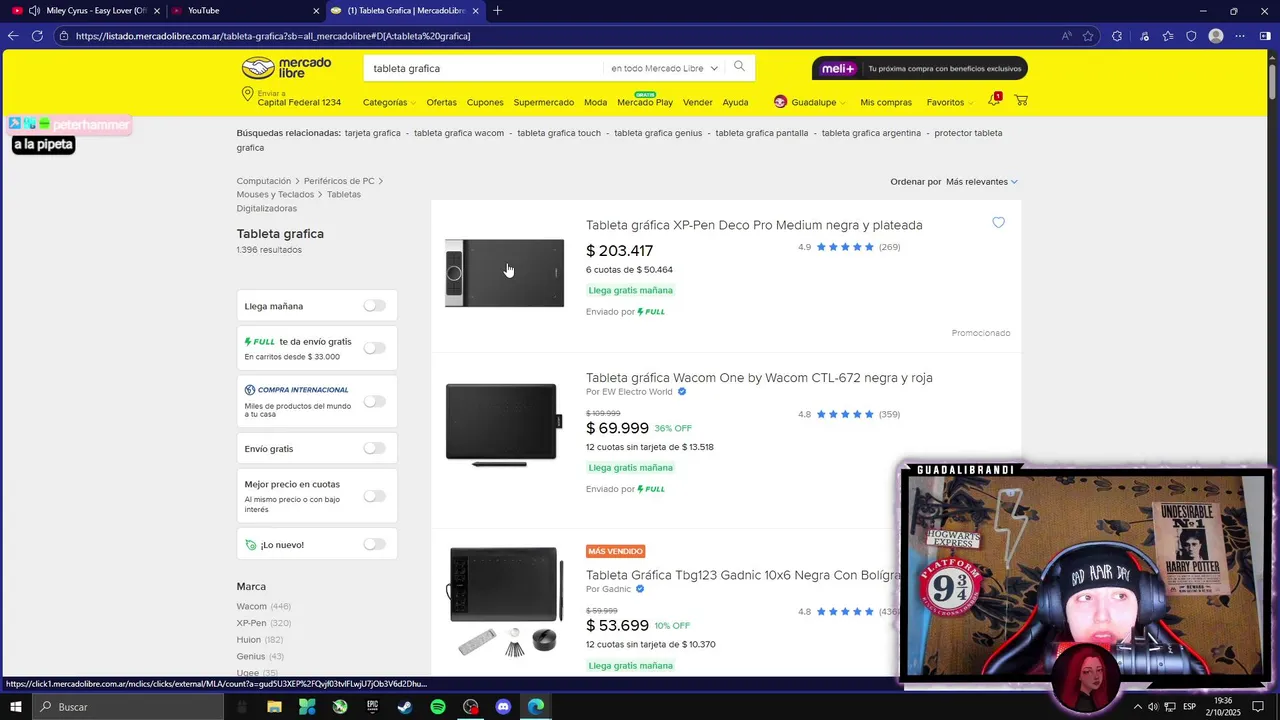This screenshot has width=1280, height=720.
Task: Open the Guadalupe account dropdown
Action: [x=810, y=102]
